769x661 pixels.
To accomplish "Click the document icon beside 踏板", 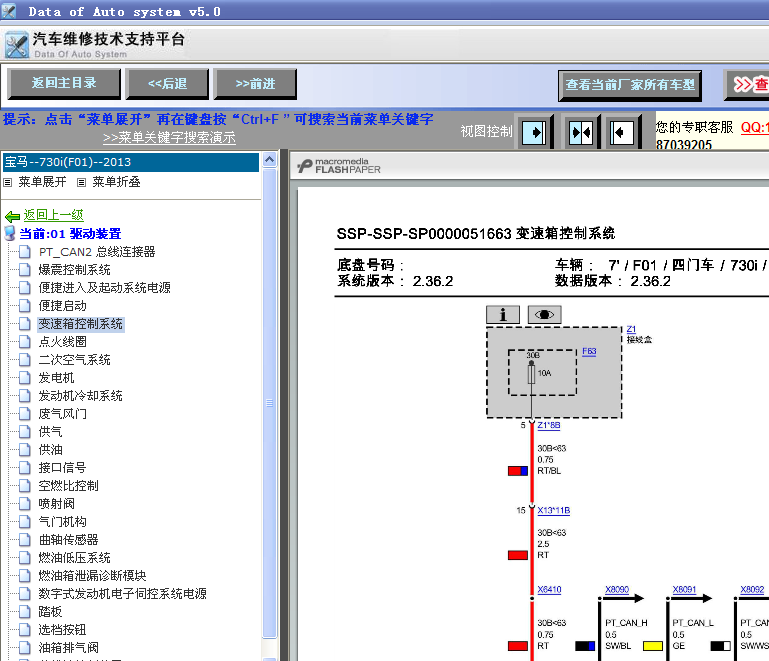I will tap(25, 611).
